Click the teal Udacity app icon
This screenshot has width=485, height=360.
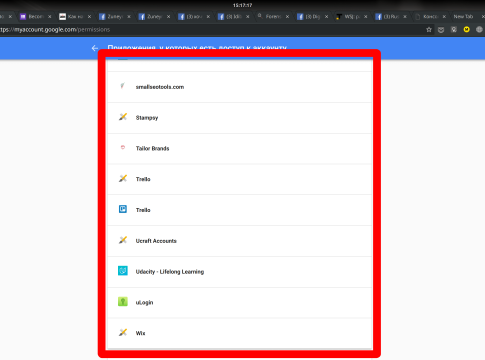click(123, 271)
